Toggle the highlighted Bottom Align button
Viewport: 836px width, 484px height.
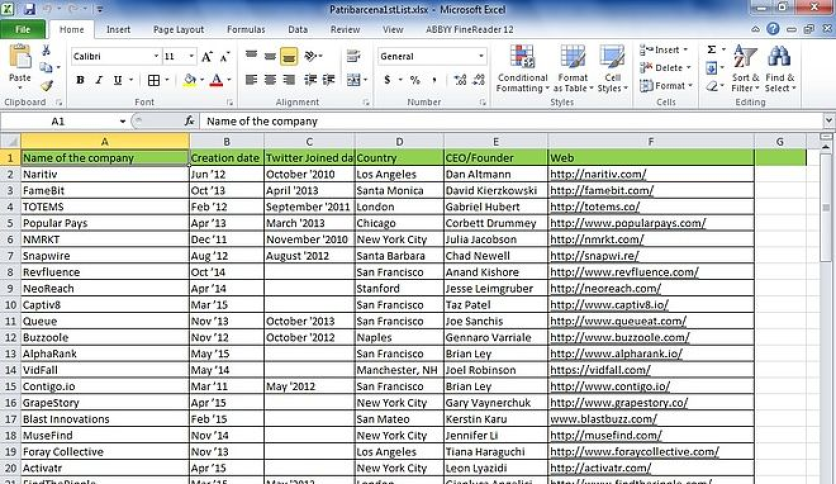click(289, 56)
